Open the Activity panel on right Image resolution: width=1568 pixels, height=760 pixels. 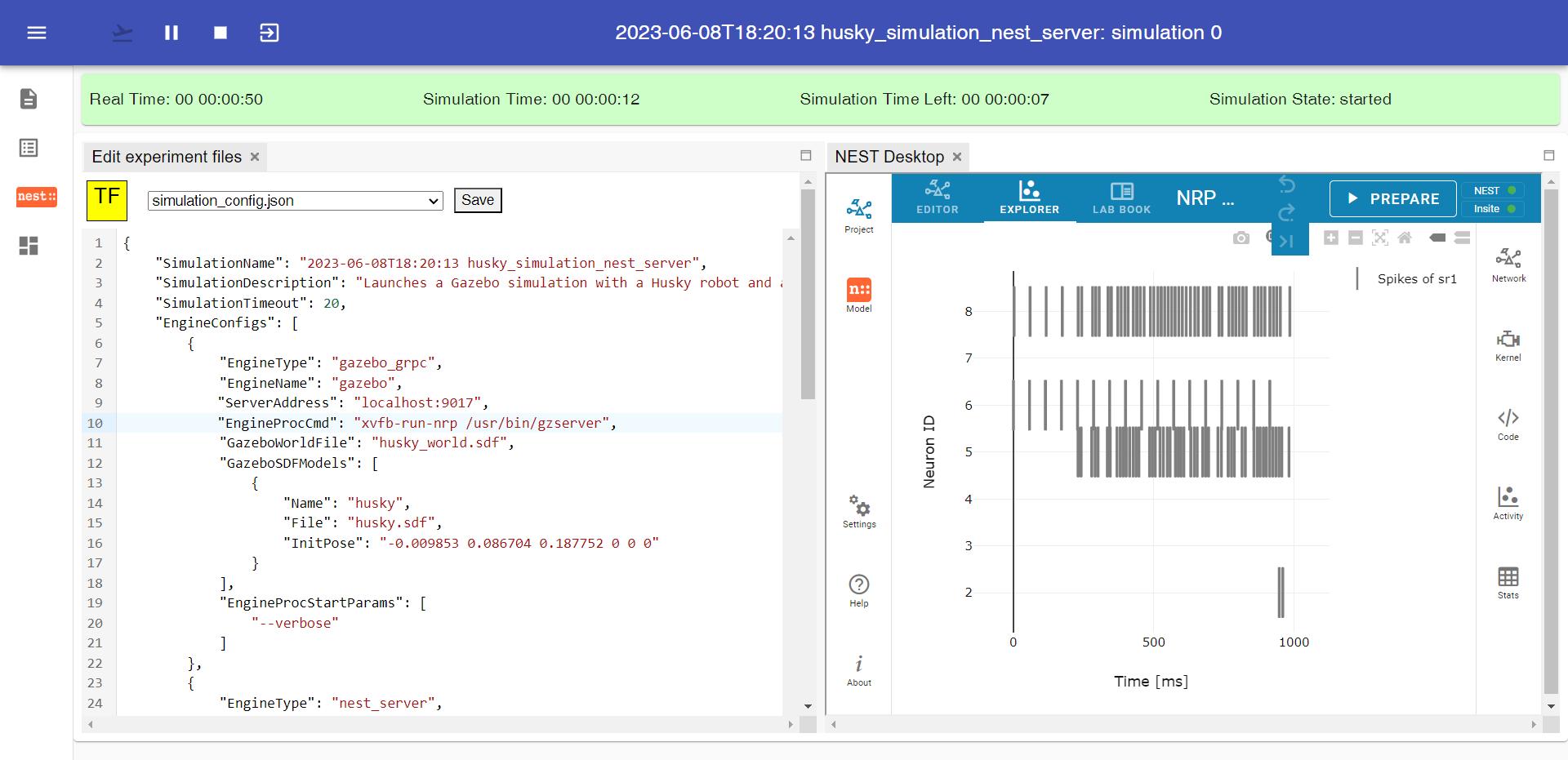point(1508,503)
